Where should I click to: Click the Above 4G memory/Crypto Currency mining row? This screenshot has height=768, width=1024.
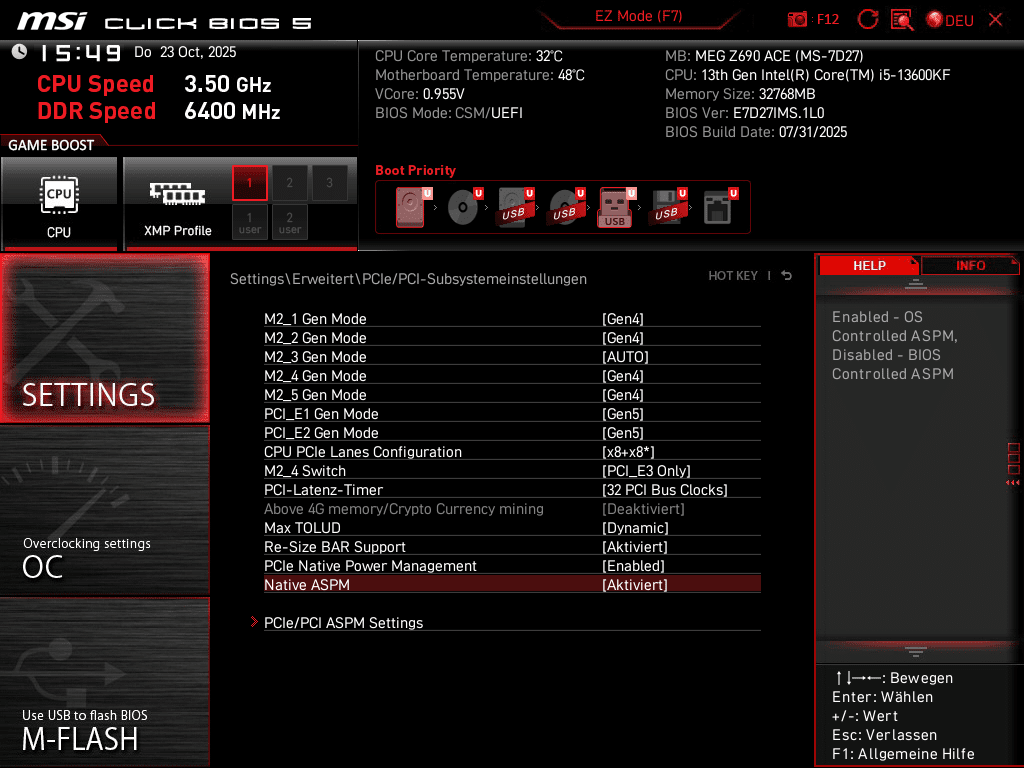(x=512, y=509)
